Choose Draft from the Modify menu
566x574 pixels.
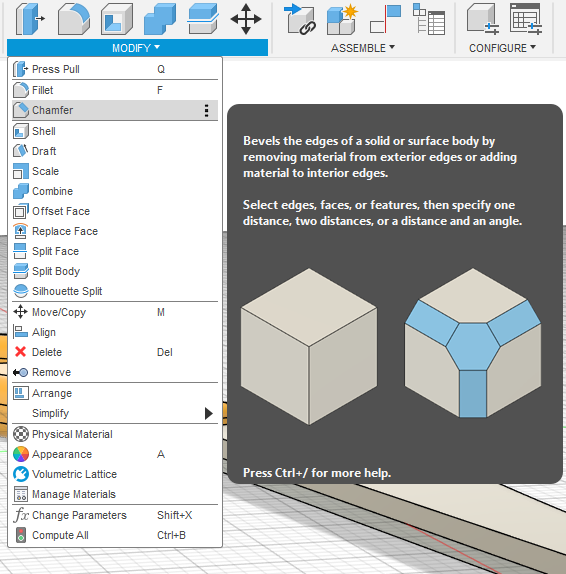click(x=115, y=151)
